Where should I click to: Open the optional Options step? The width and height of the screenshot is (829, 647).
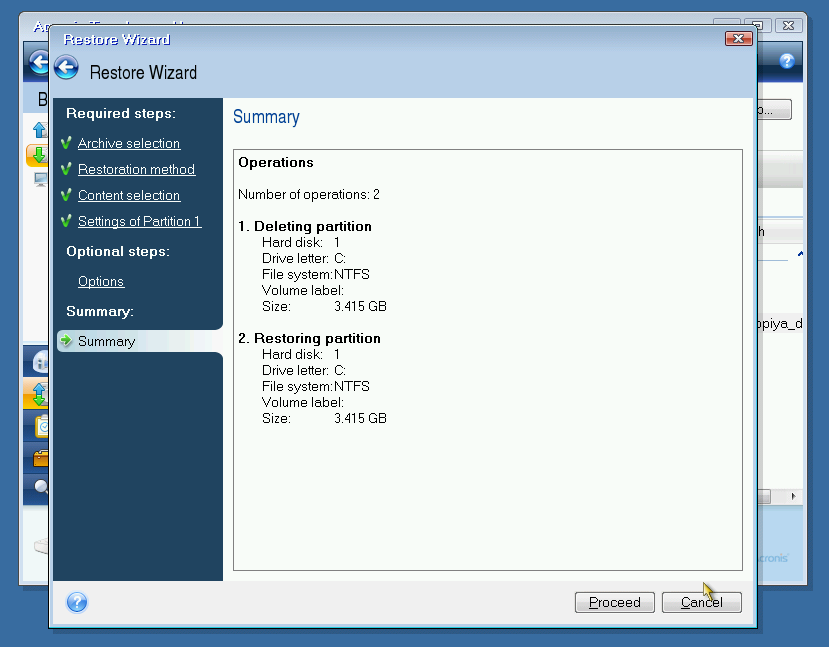pyautogui.click(x=101, y=281)
